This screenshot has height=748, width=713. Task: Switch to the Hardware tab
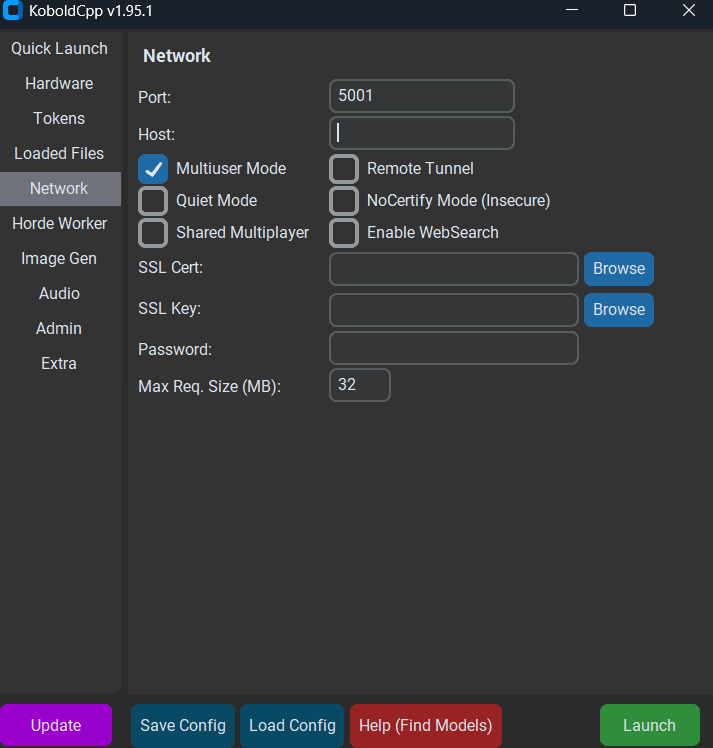tap(59, 83)
